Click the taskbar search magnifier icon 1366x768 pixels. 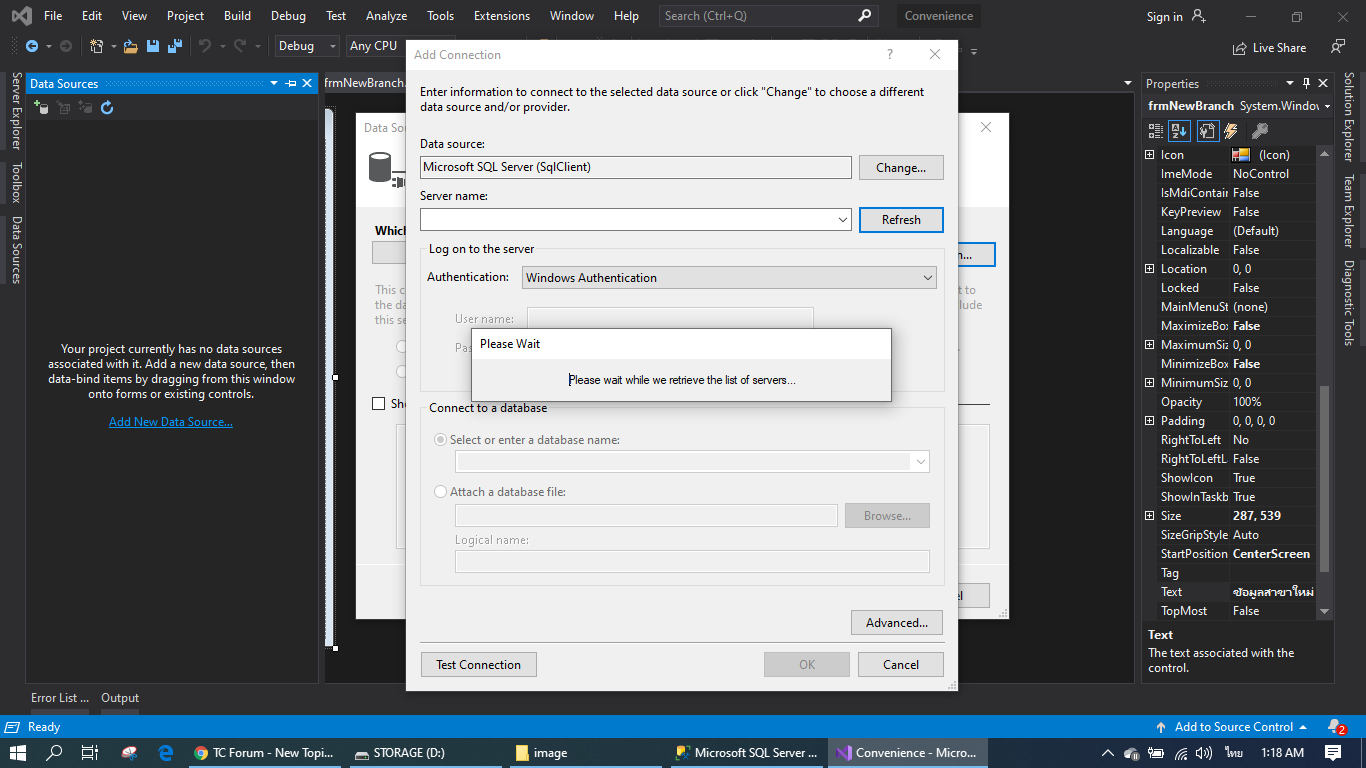(x=55, y=753)
